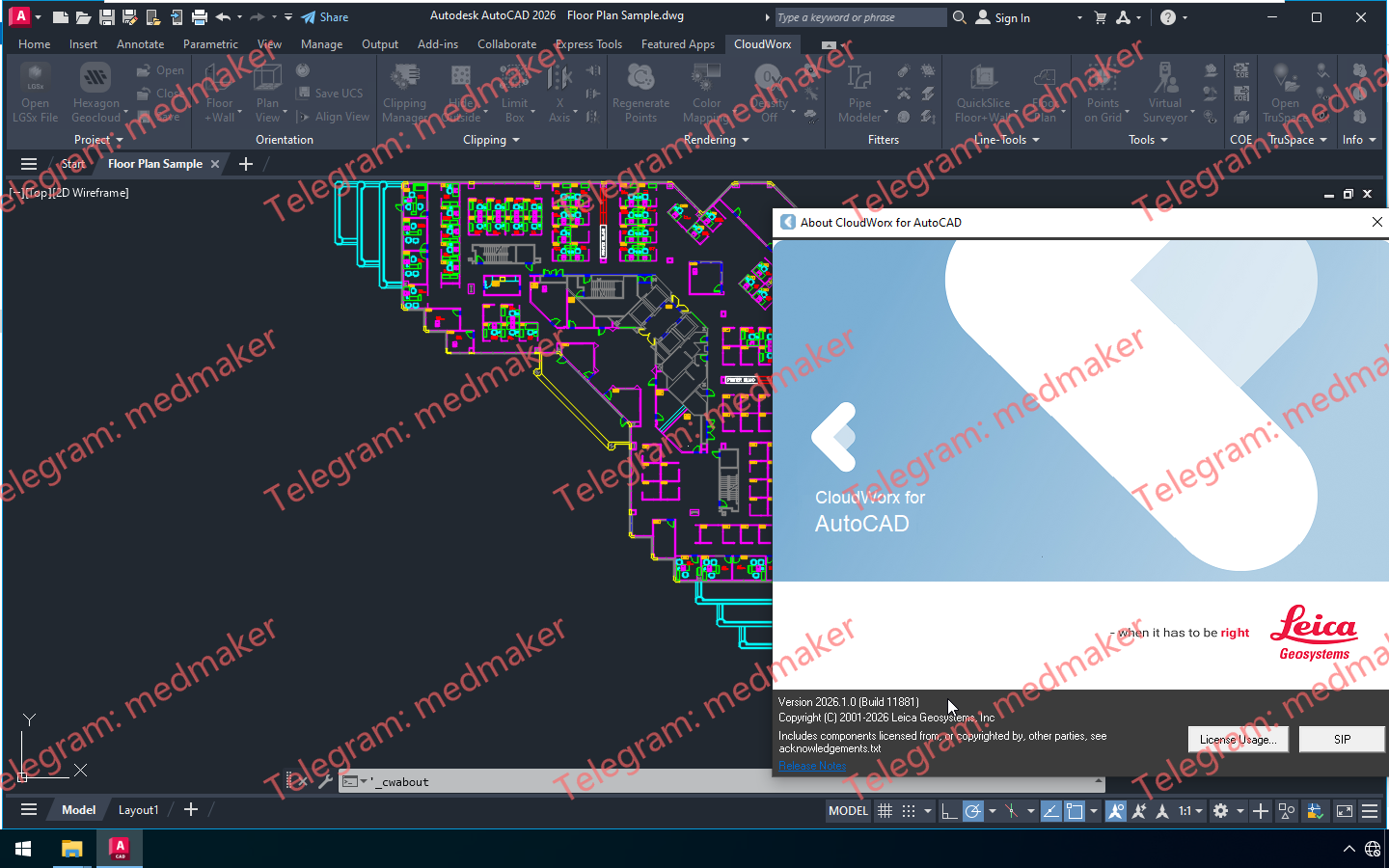Open the Home ribbon tab

35,44
